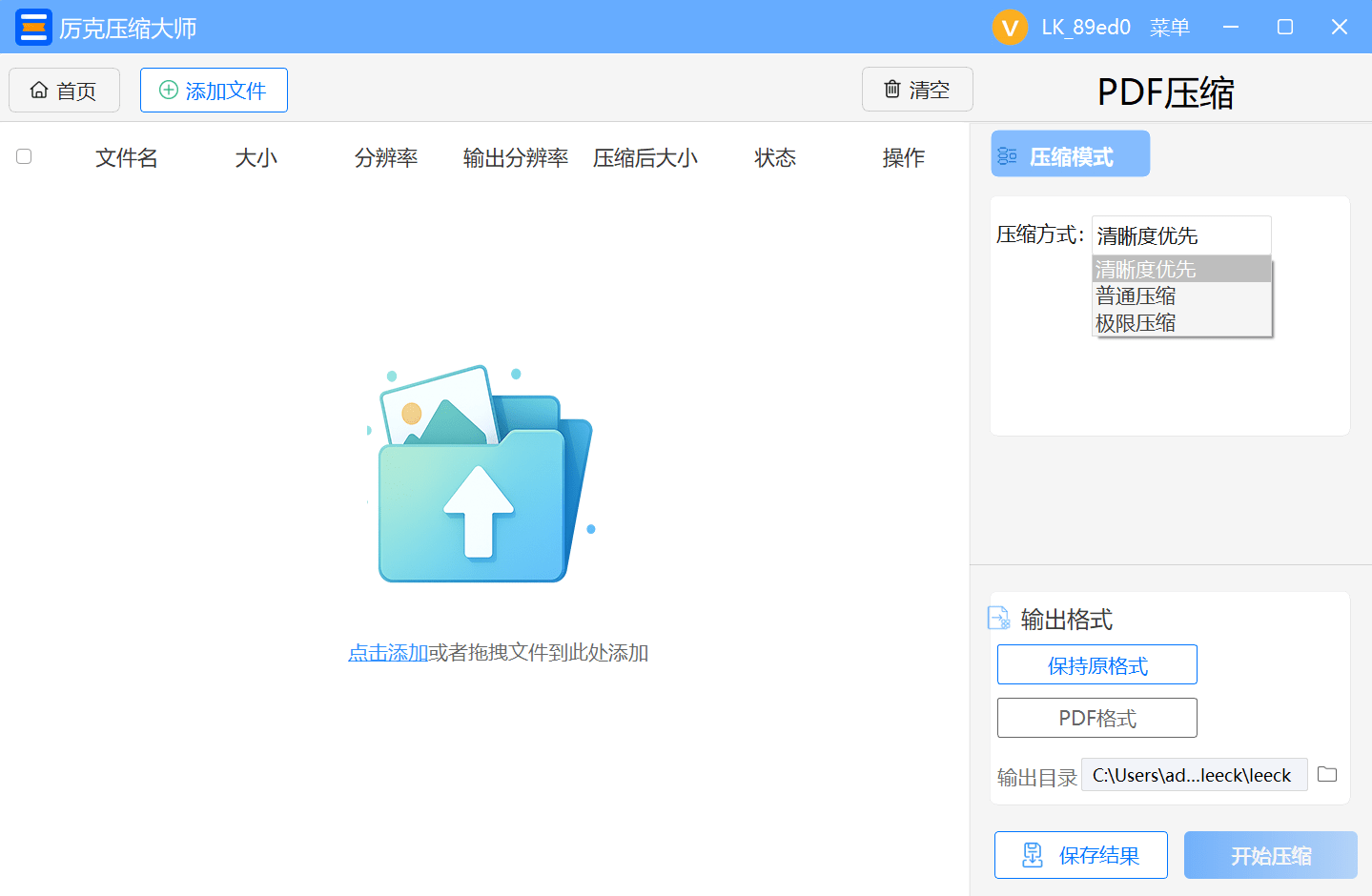Click 清空 to clear the list
Screen dimensions: 1372x896
(917, 90)
